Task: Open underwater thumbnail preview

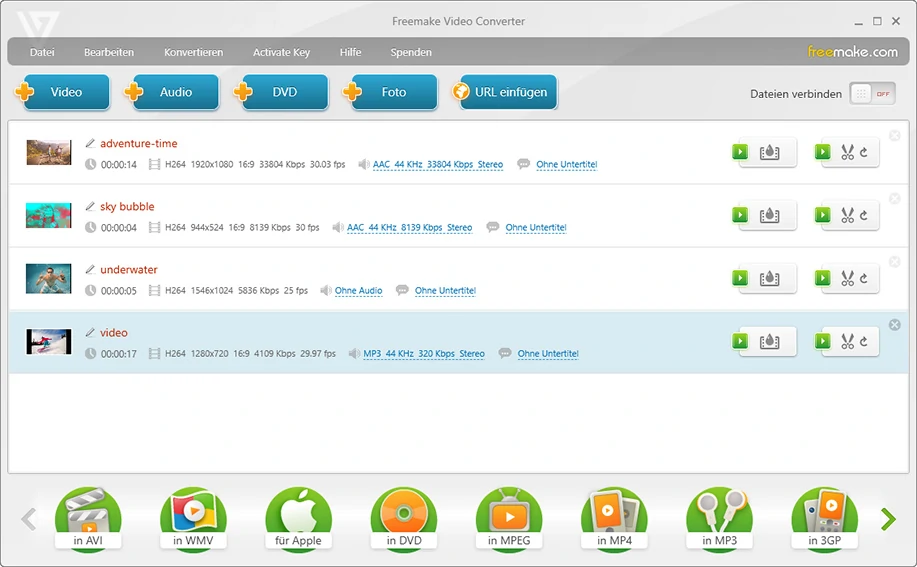Action: (x=49, y=279)
